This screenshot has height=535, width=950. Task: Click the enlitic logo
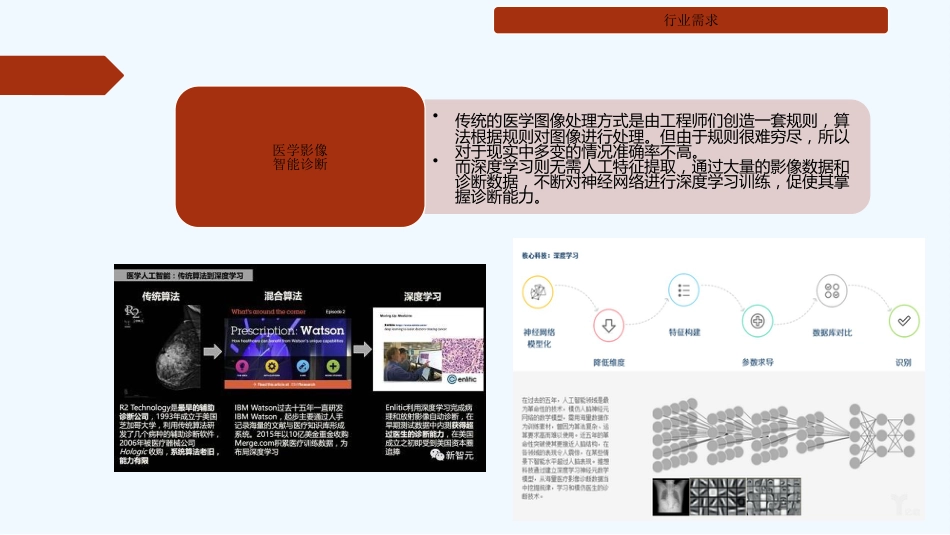[x=462, y=379]
